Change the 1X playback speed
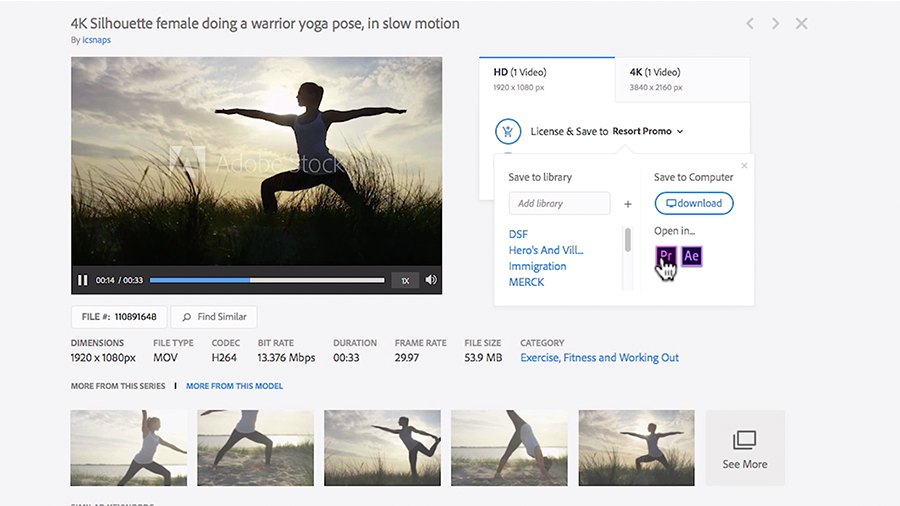Screen dimensions: 900x506 [405, 281]
